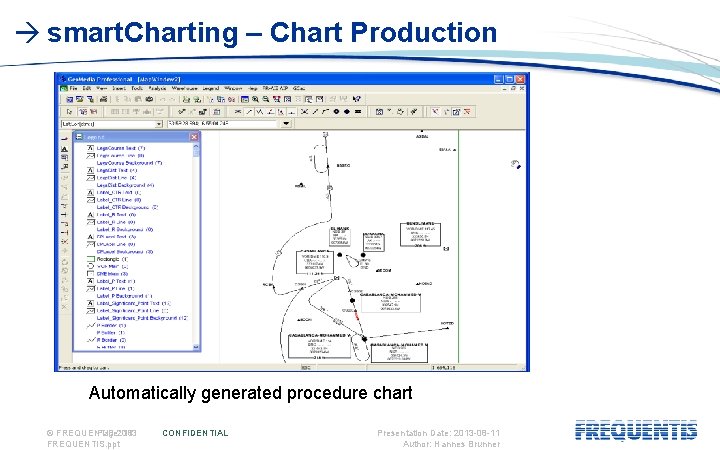The image size is (720, 450).
Task: Click the text style icon beside Label_P Text
Action: (90, 281)
